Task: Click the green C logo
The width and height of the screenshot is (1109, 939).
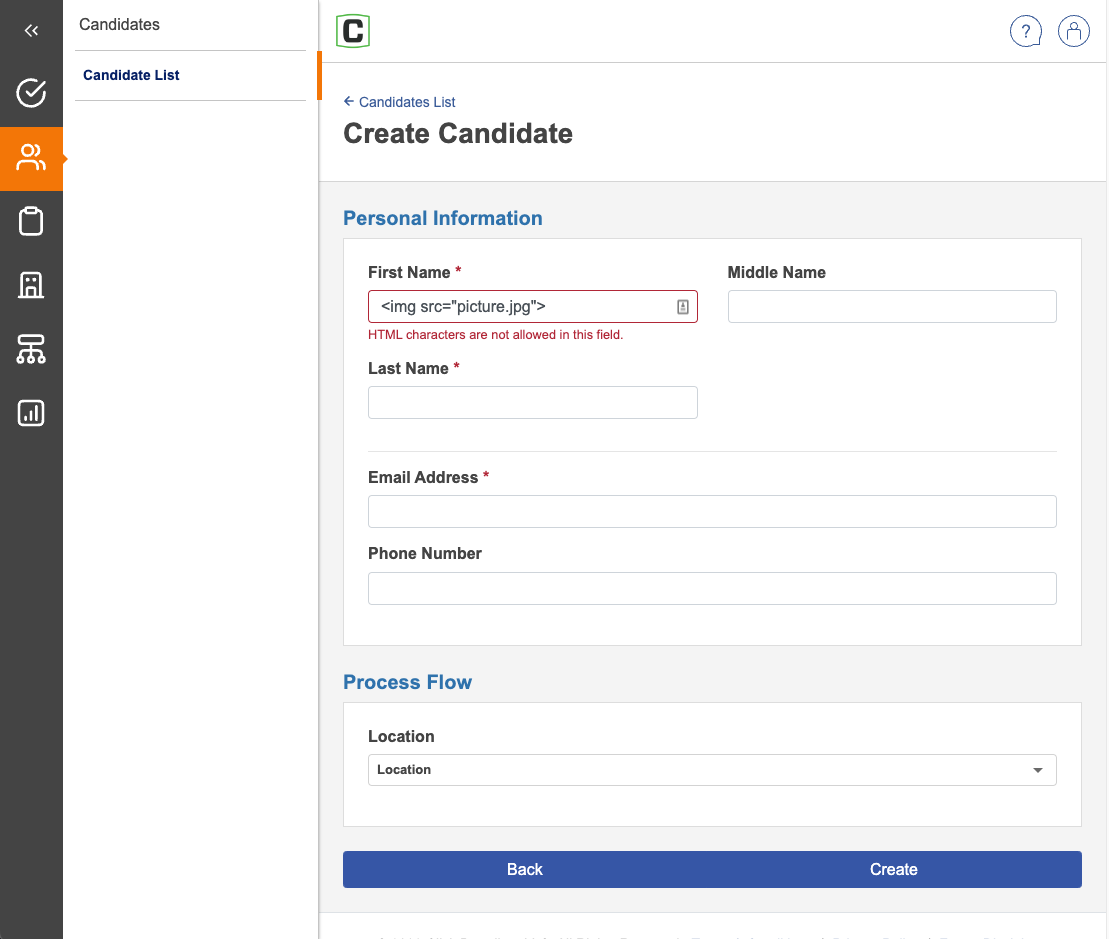Action: click(x=353, y=31)
